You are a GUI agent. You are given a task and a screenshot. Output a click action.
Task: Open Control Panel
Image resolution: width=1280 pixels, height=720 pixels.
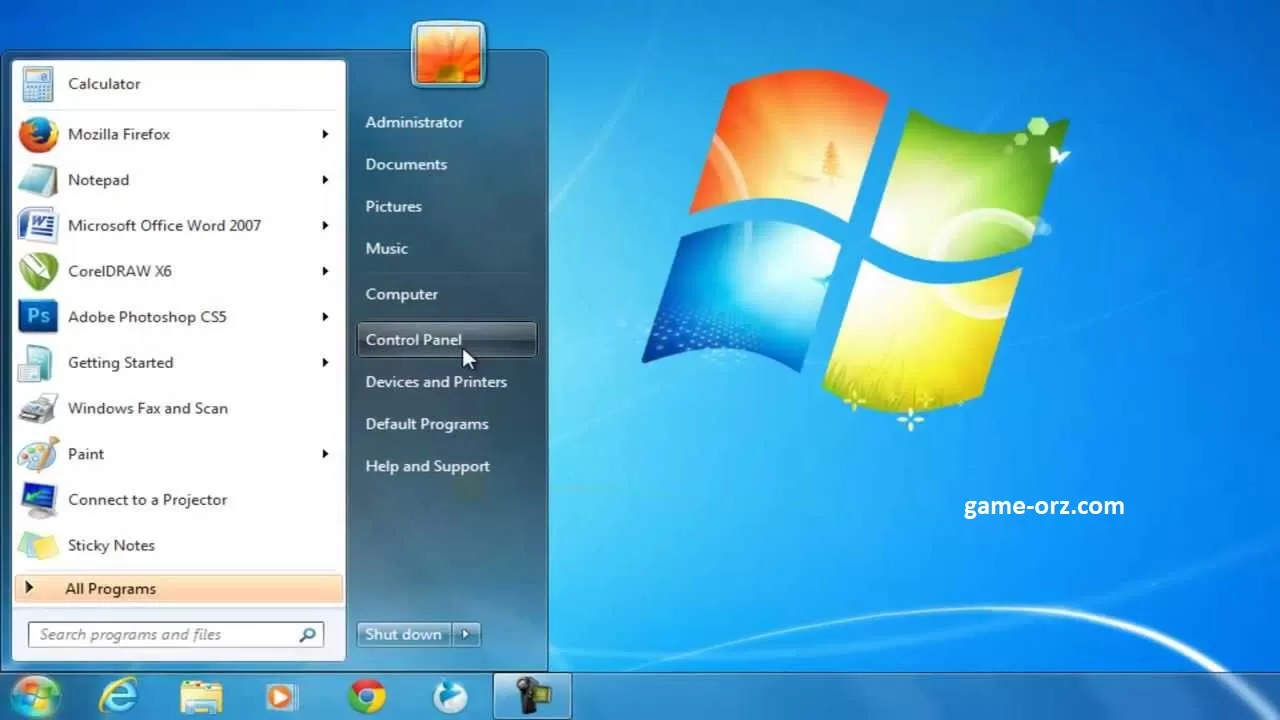pyautogui.click(x=446, y=340)
